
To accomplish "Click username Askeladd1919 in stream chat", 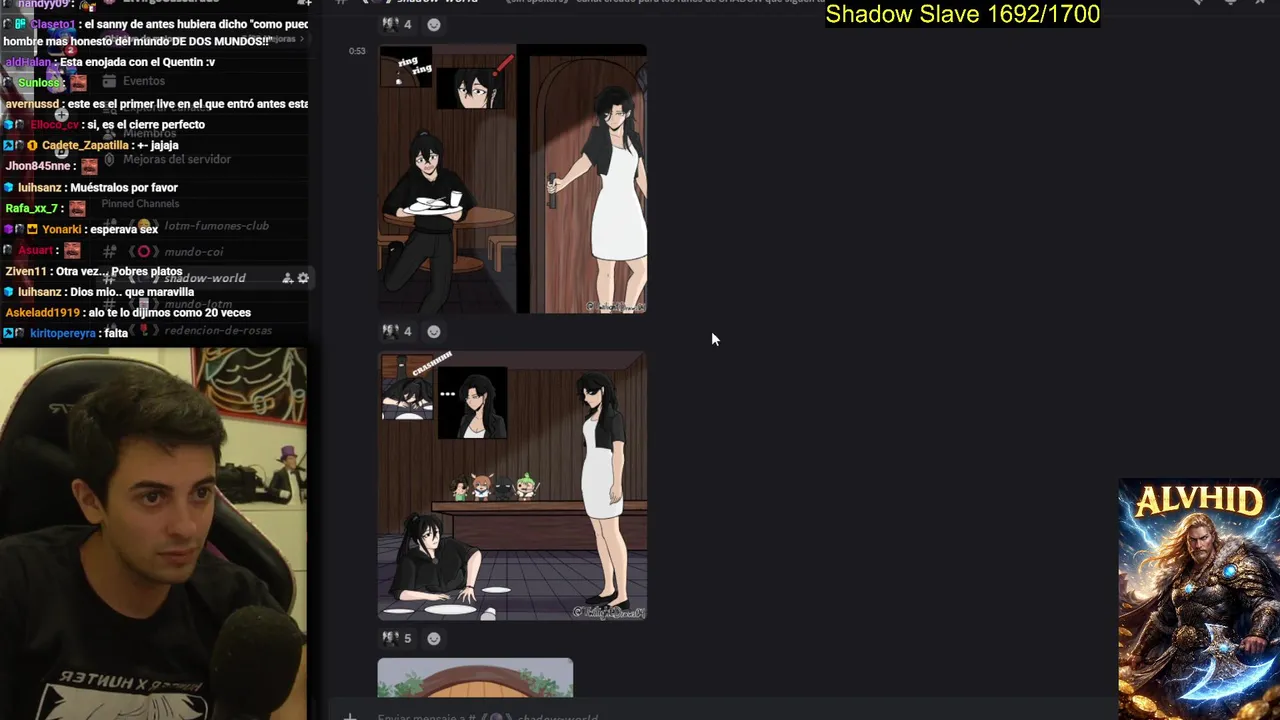I will pyautogui.click(x=42, y=312).
